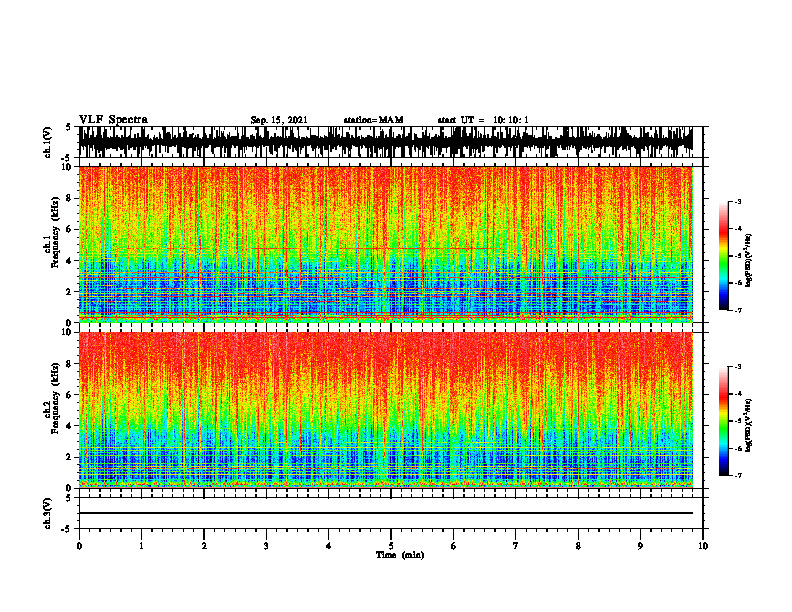Image resolution: width=792 pixels, height=612 pixels.
Task: Select the "Sep. 15, 2021" date text
Action: pyautogui.click(x=279, y=120)
